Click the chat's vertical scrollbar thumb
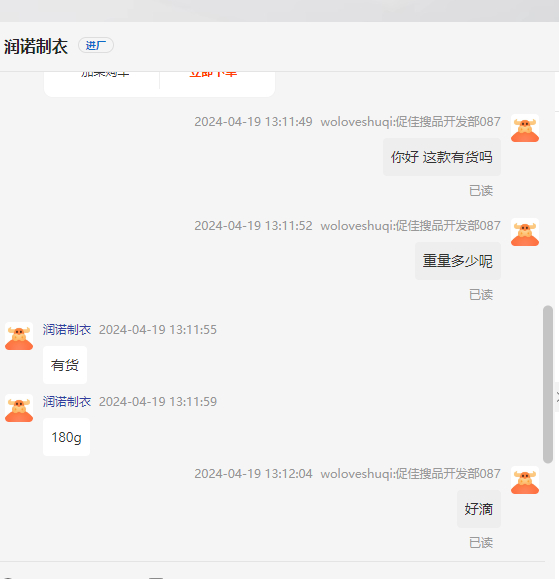559x579 pixels. coord(548,384)
